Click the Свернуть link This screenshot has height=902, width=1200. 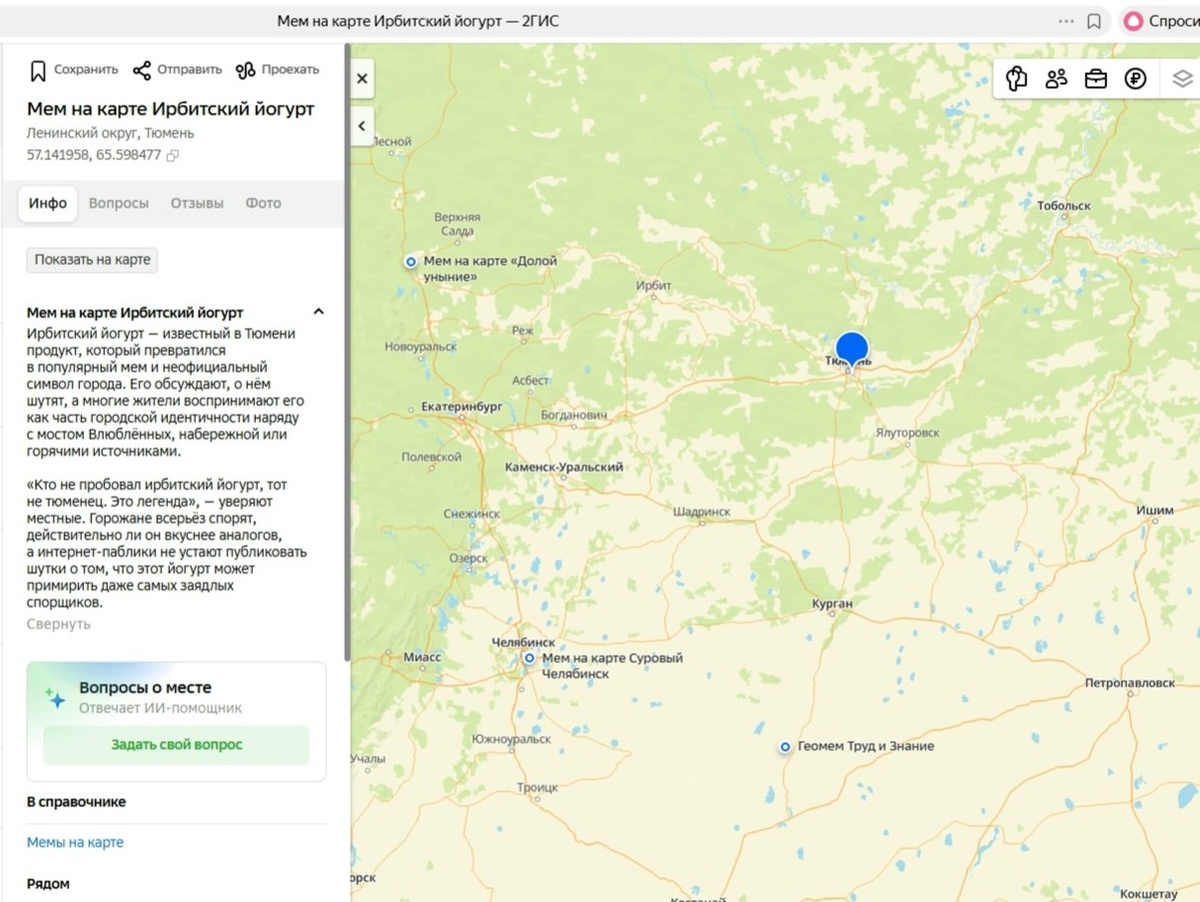59,624
